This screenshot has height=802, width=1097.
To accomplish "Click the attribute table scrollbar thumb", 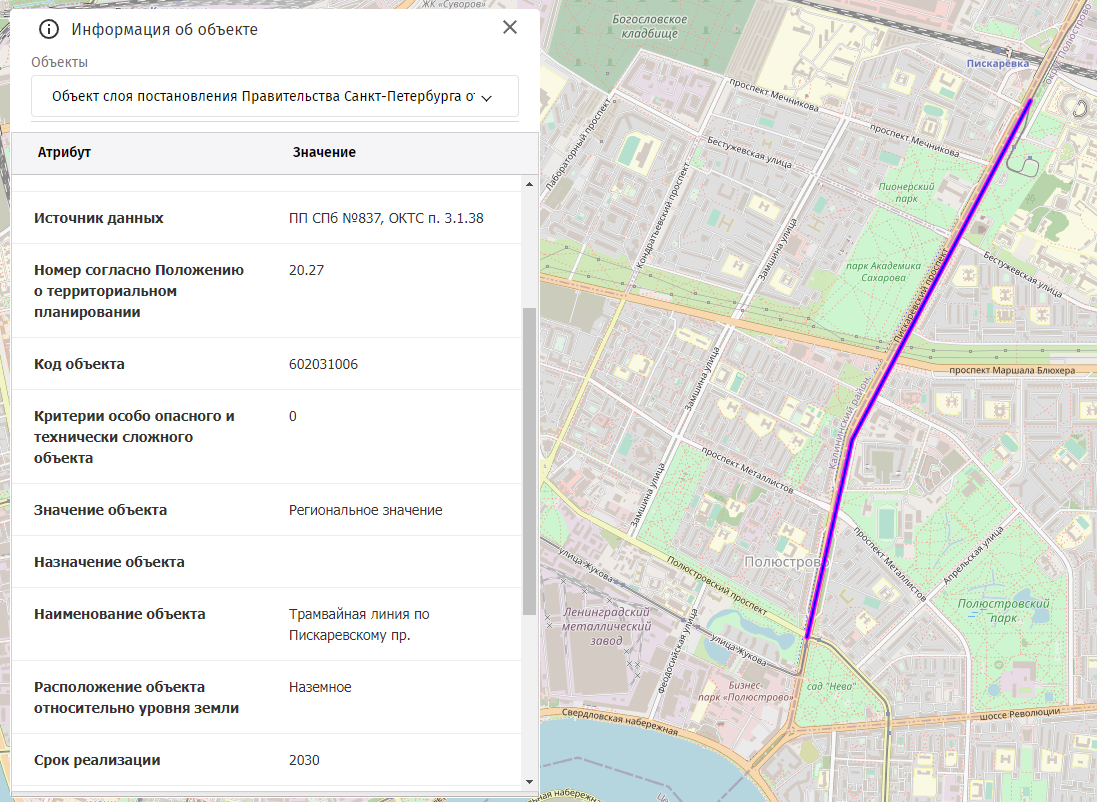I will coord(529,460).
